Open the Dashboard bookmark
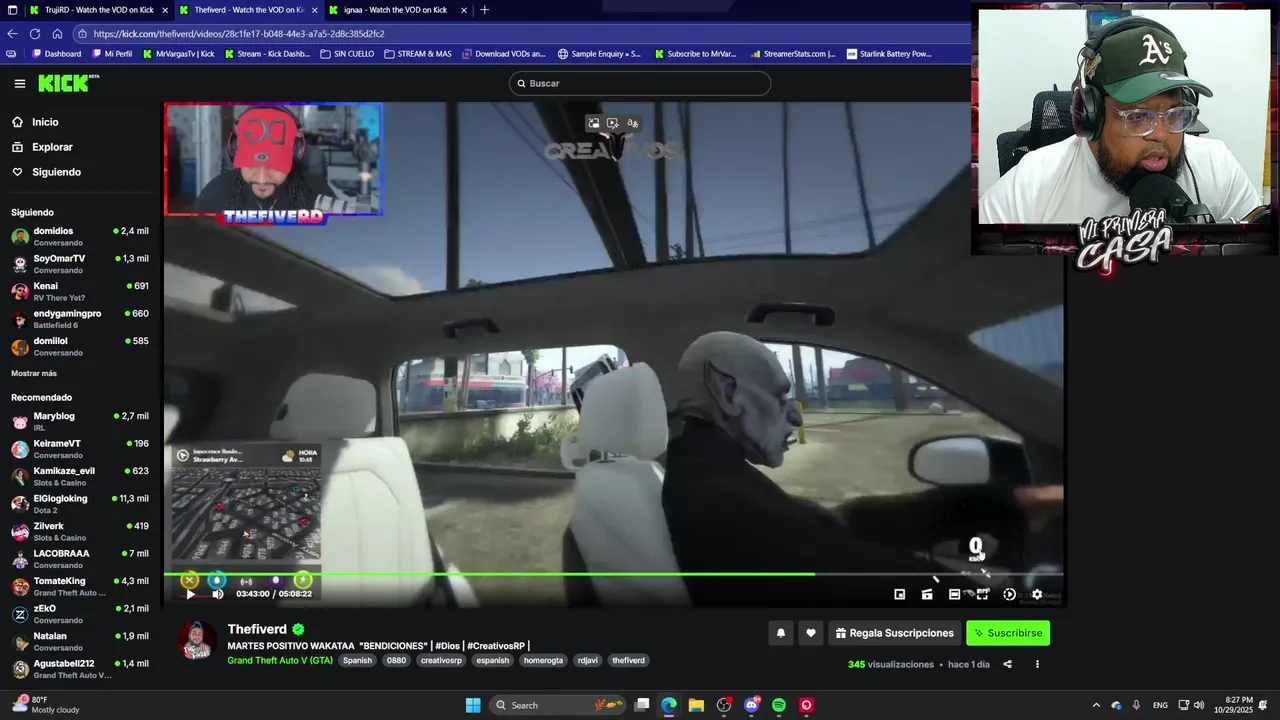Viewport: 1280px width, 720px height. [x=56, y=54]
